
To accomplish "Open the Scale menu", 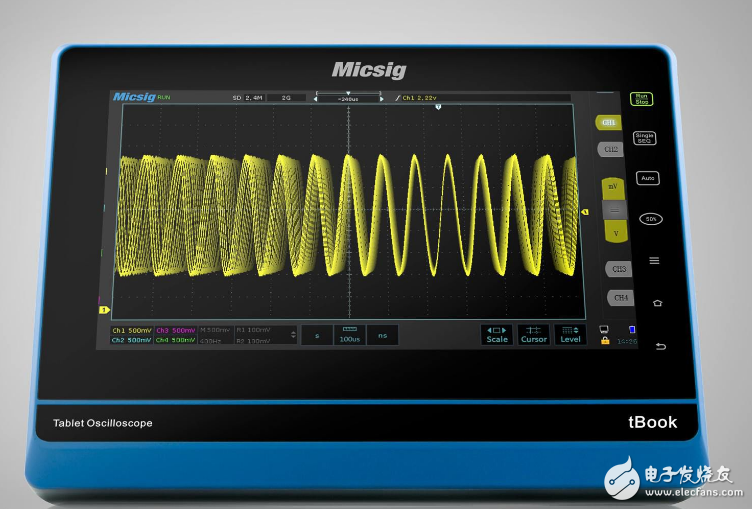I will tap(497, 334).
